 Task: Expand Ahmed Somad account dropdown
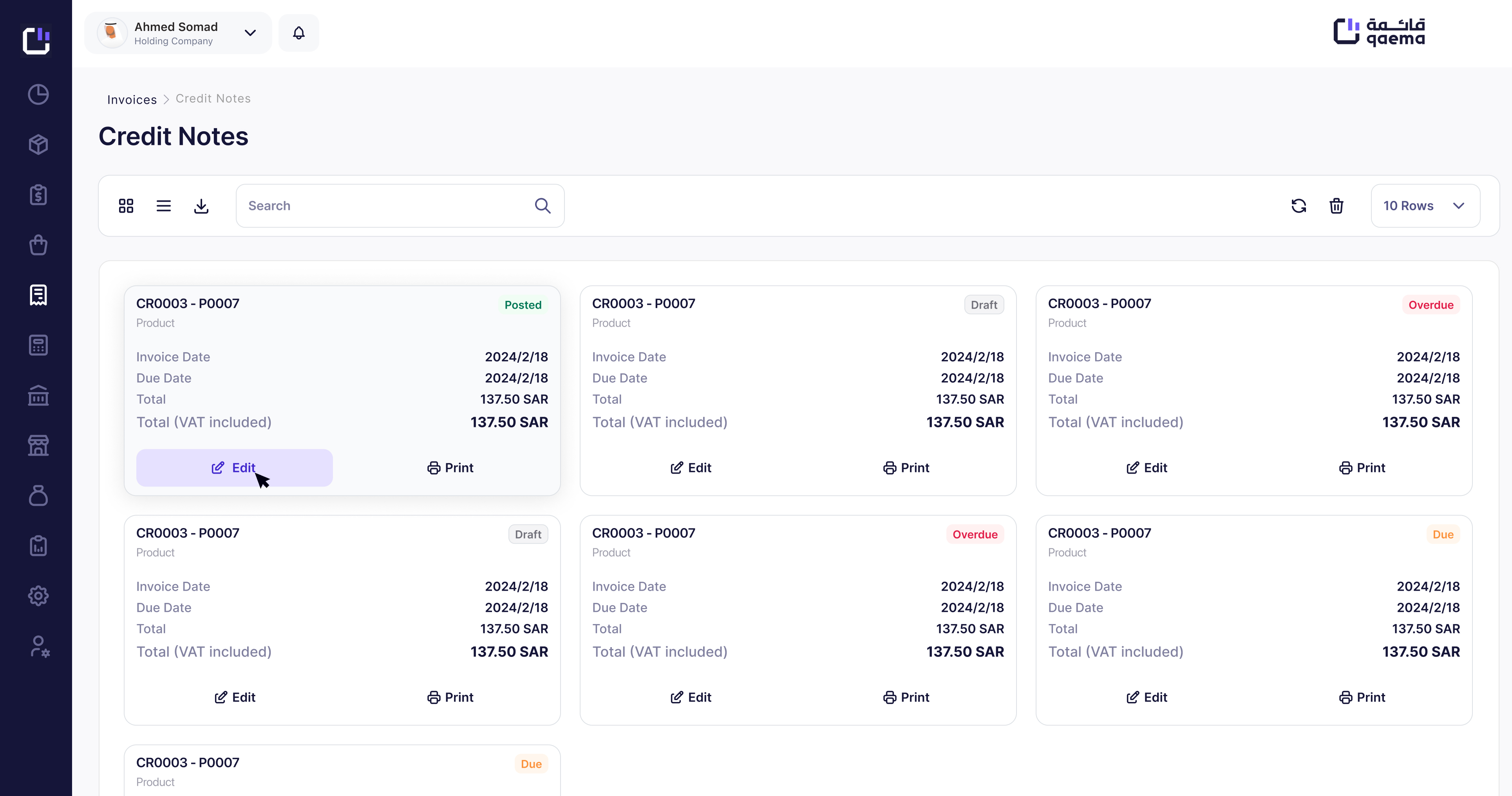(x=250, y=33)
